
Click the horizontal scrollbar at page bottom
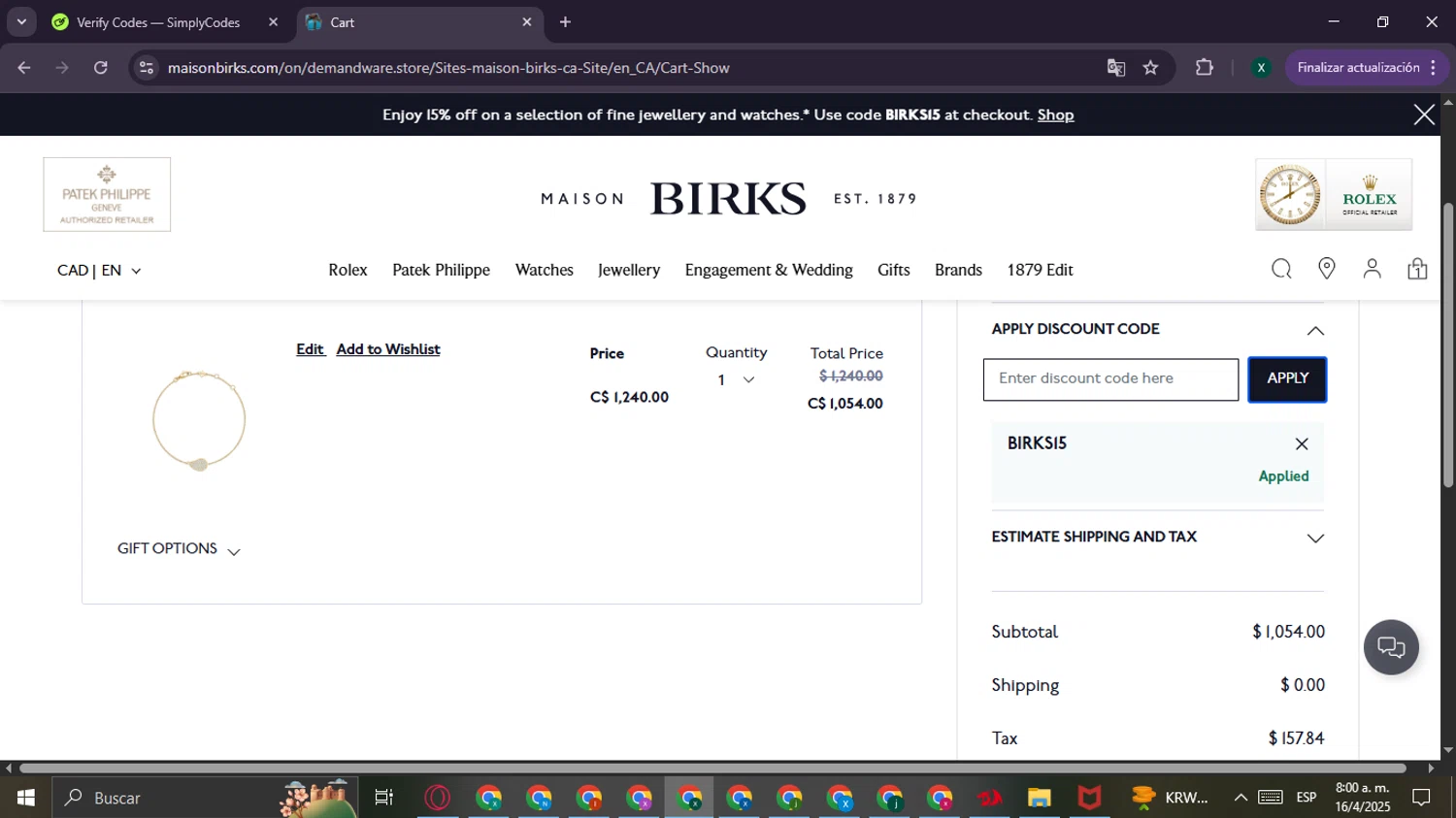[x=712, y=768]
